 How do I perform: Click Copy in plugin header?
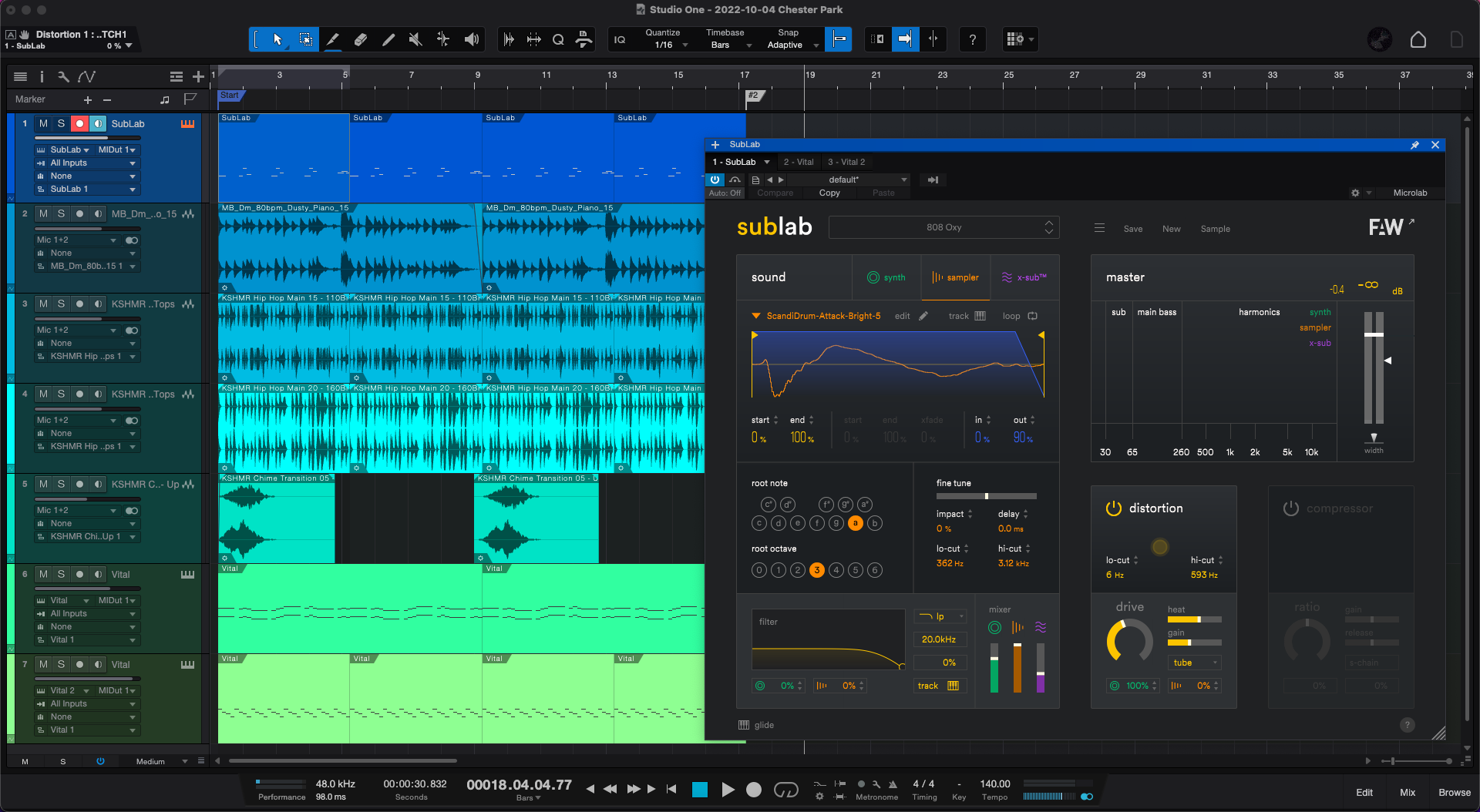[829, 193]
